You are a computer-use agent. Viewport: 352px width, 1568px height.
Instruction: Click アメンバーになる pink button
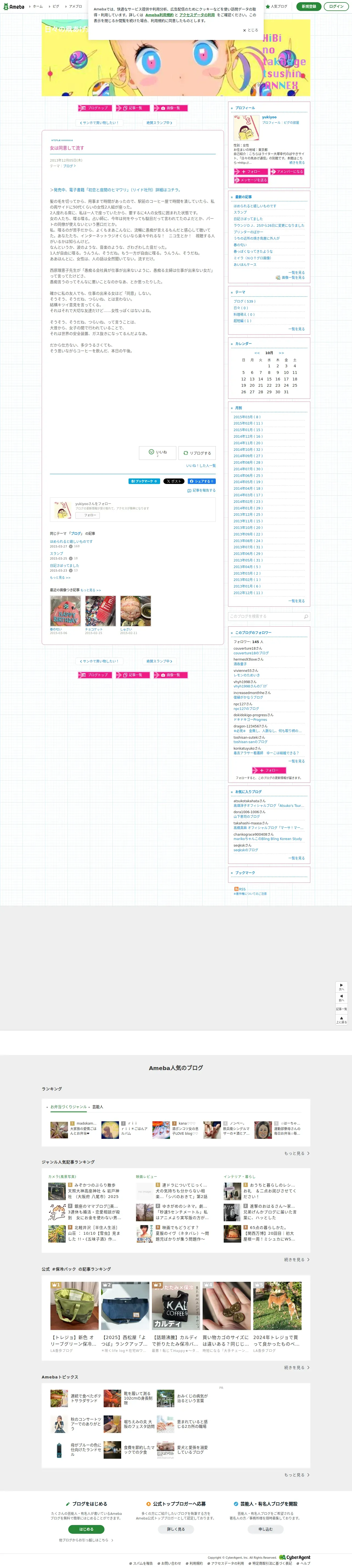[287, 172]
